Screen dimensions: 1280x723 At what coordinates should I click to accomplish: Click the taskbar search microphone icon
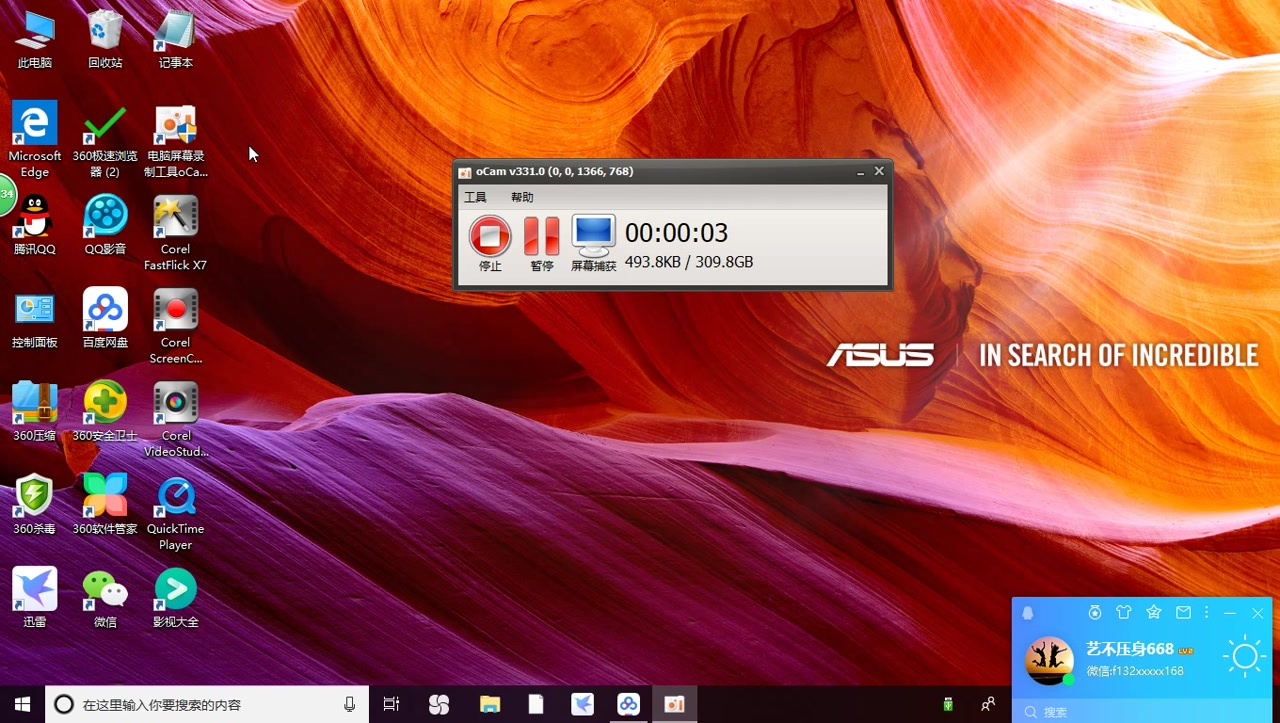click(349, 704)
